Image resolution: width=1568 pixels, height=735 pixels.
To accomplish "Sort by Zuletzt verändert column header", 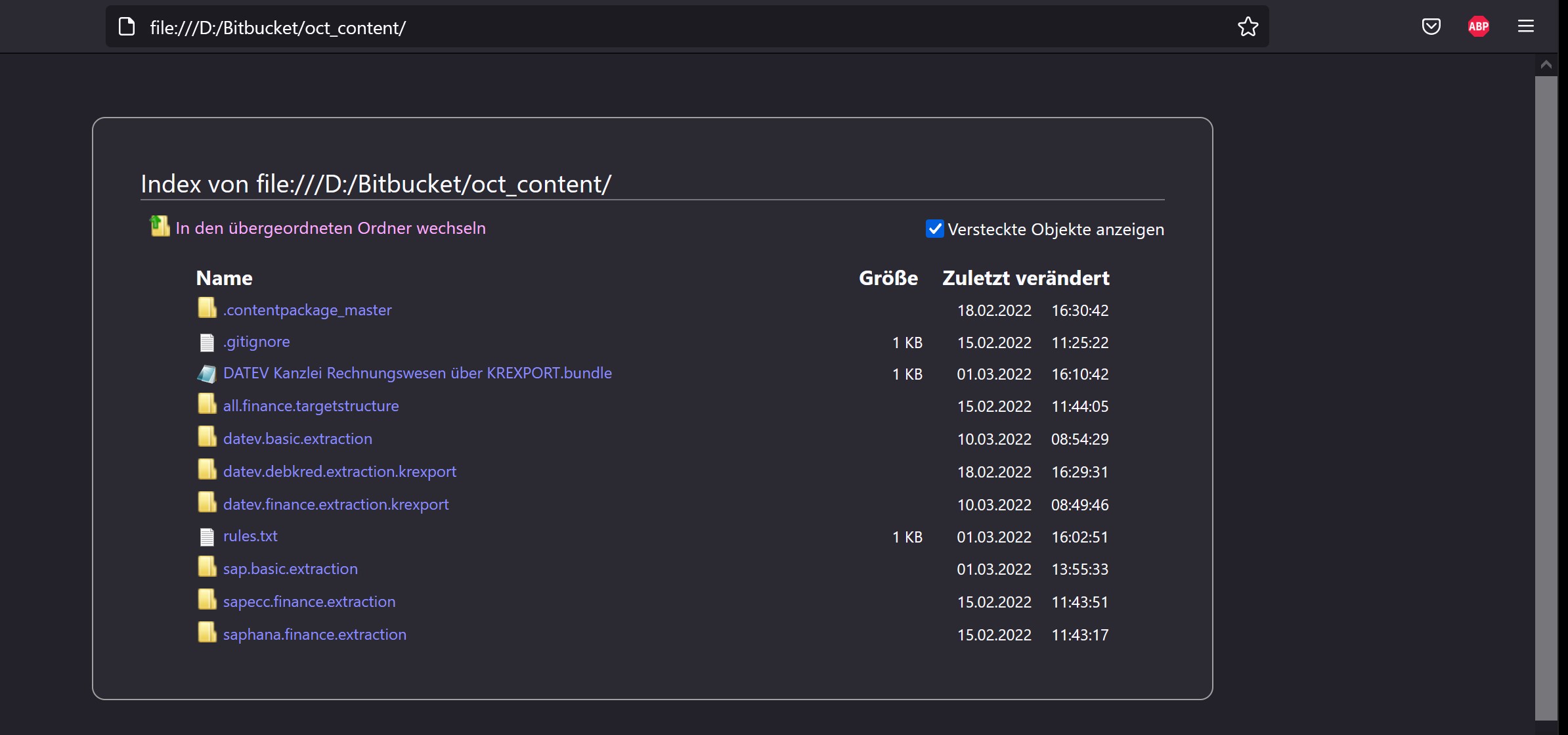I will [1026, 278].
